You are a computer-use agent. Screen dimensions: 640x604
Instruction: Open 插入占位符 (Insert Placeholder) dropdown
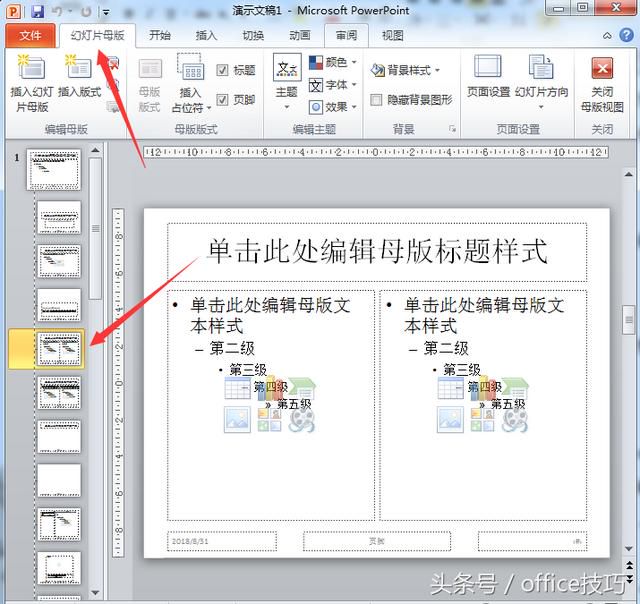[x=191, y=84]
